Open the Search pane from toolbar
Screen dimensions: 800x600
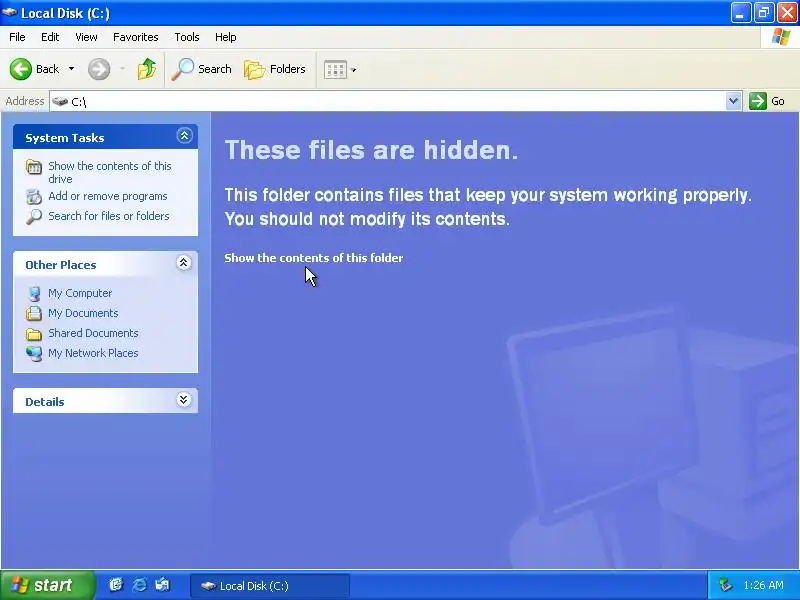pos(202,69)
